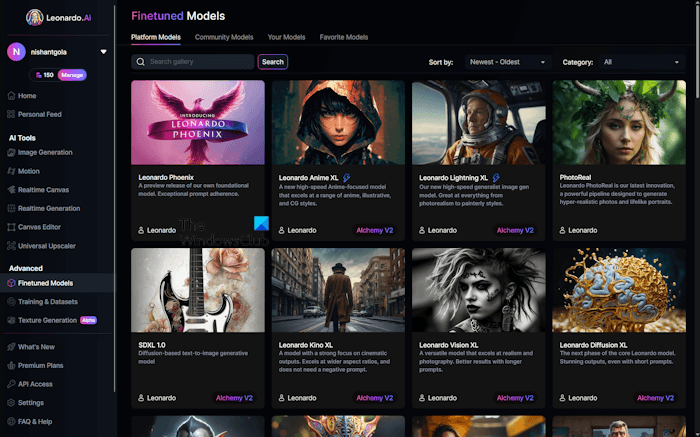The height and width of the screenshot is (437, 700).
Task: Click lightning bolt icon beside Leonardo Anime XL
Action: (346, 178)
